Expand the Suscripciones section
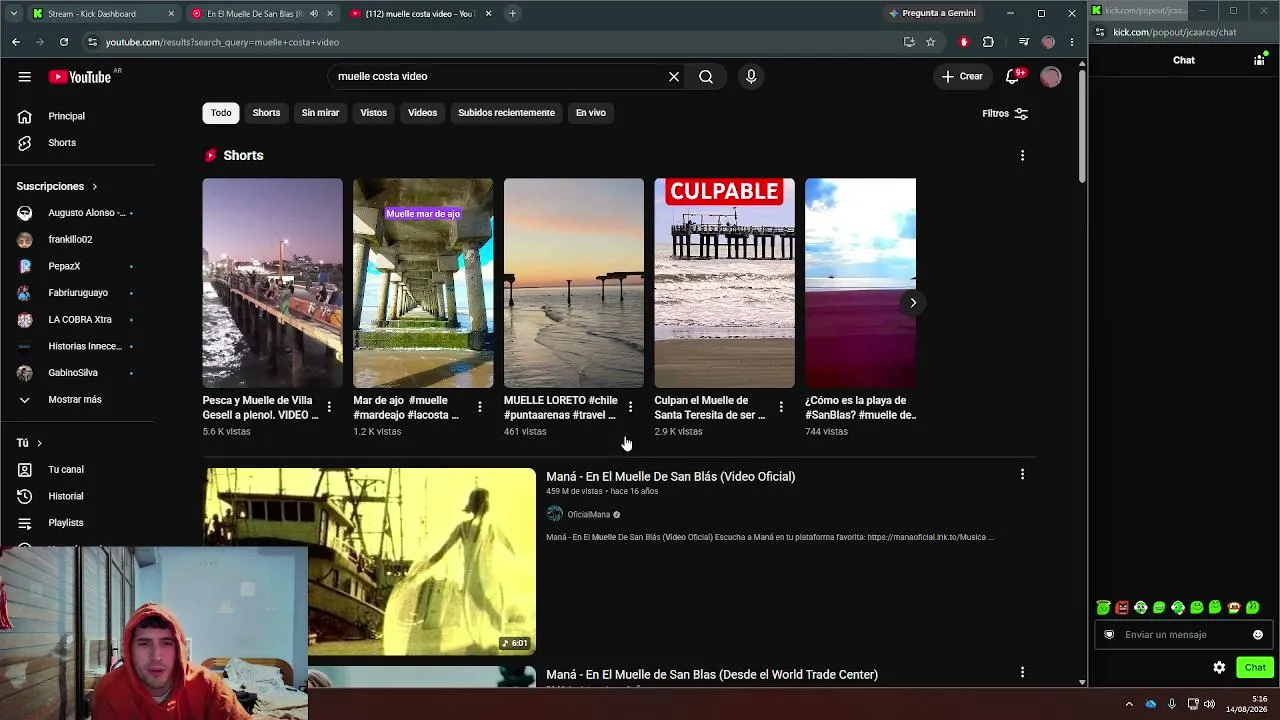 click(x=58, y=187)
